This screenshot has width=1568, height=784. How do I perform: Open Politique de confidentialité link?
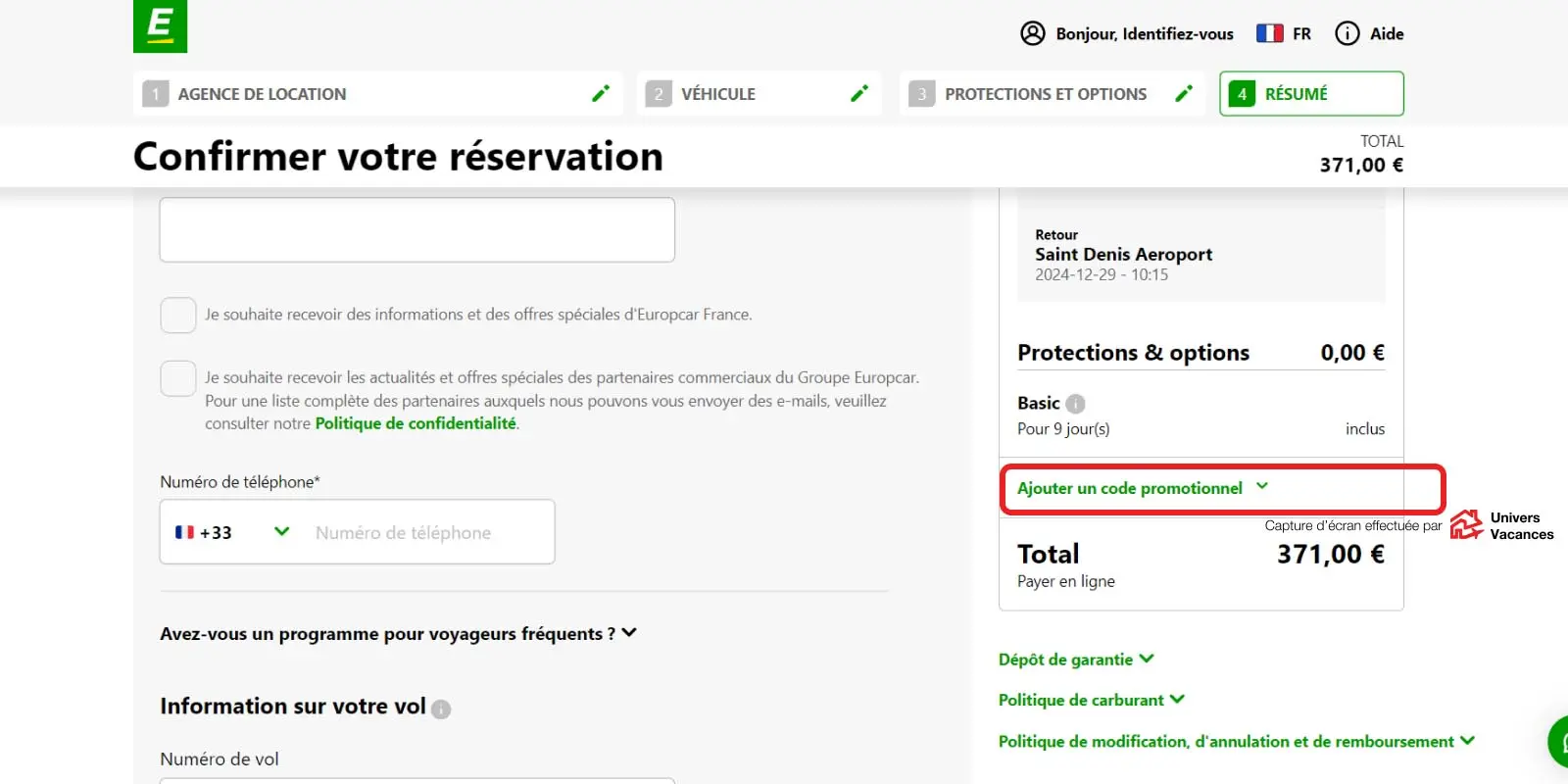tap(416, 423)
